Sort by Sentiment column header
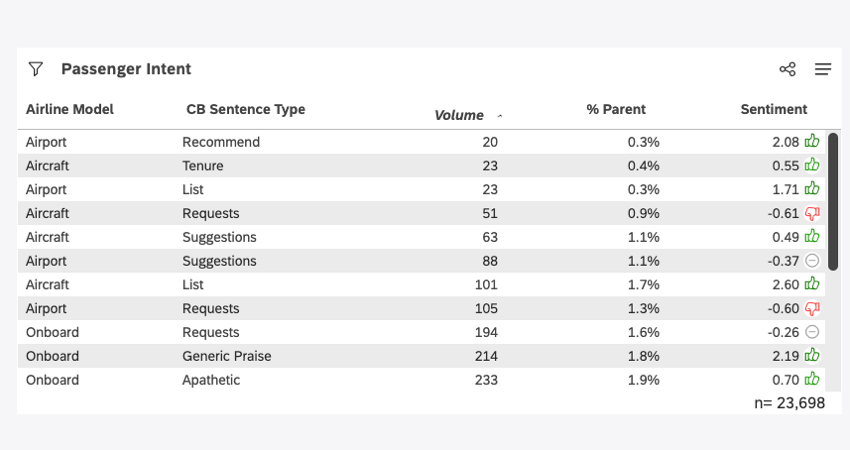Image resolution: width=850 pixels, height=450 pixels. [773, 109]
